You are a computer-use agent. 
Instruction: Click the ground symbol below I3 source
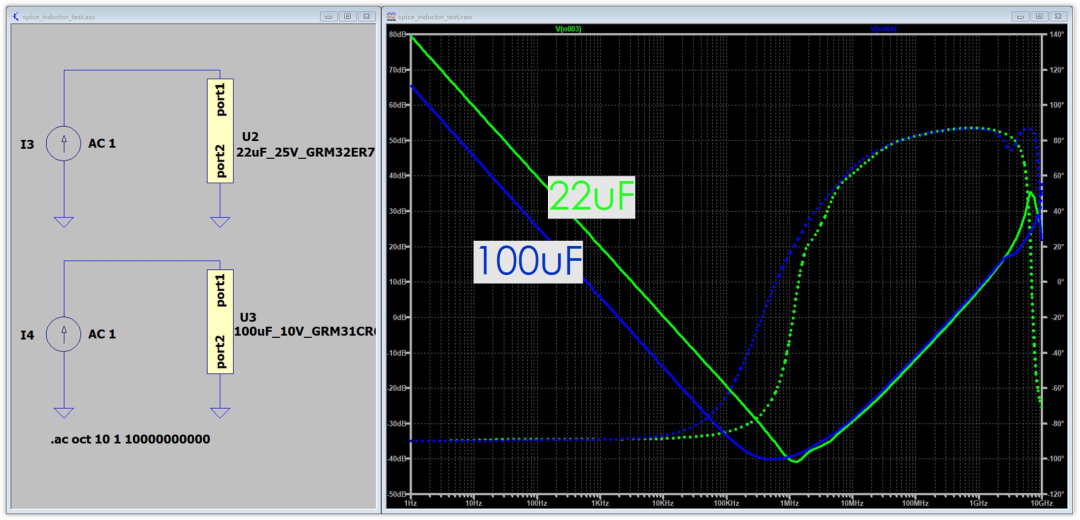(x=63, y=222)
